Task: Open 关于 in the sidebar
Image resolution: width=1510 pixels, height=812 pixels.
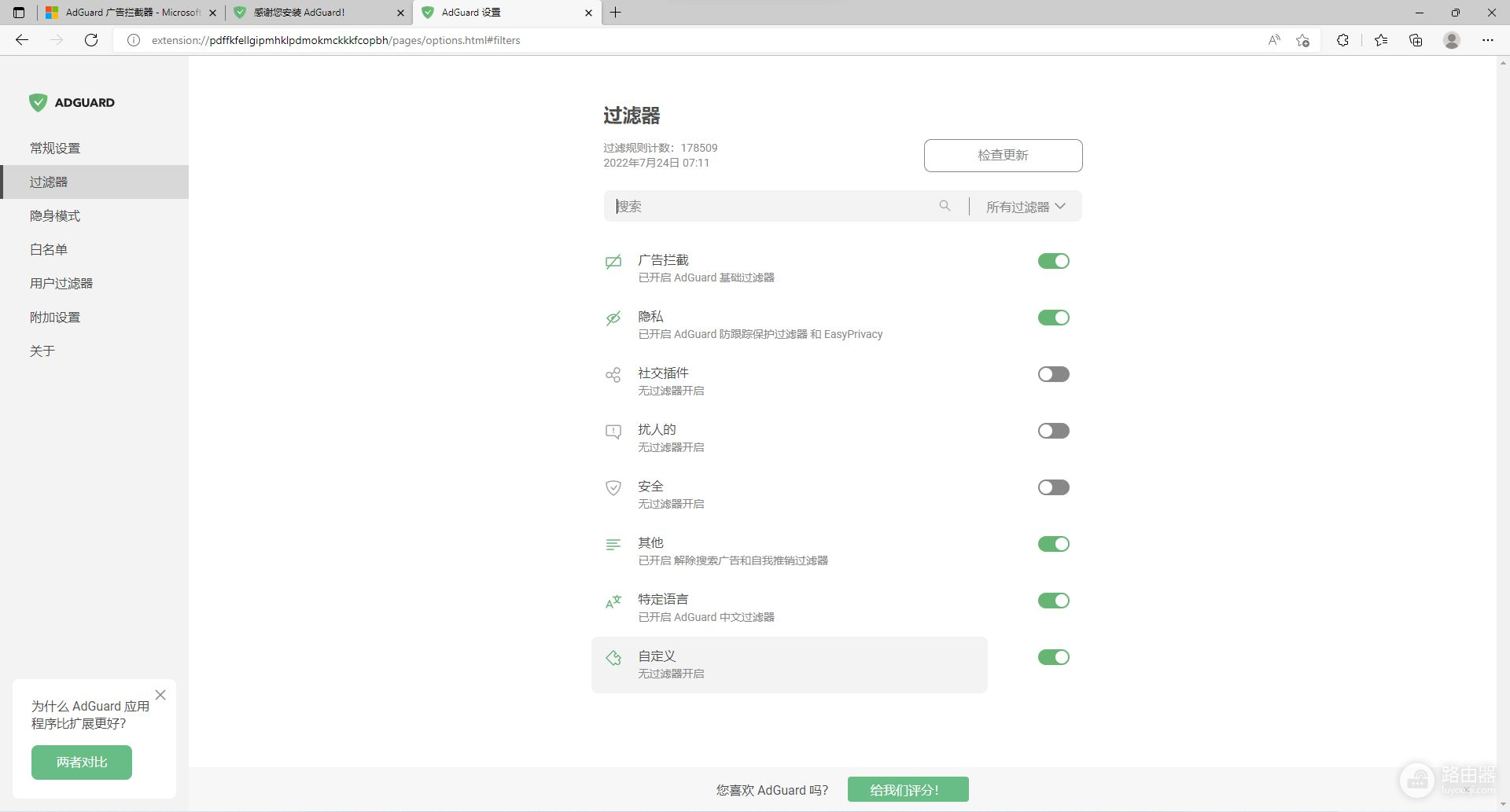Action: [x=94, y=351]
